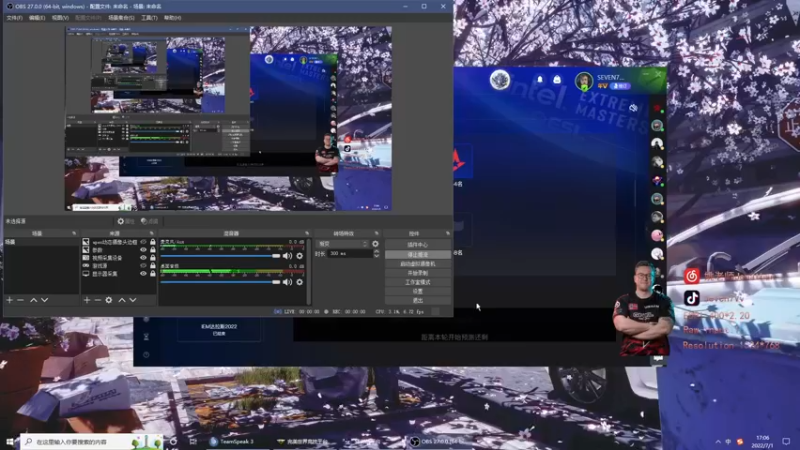
Task: Move the scene down in list
Action: [44, 300]
